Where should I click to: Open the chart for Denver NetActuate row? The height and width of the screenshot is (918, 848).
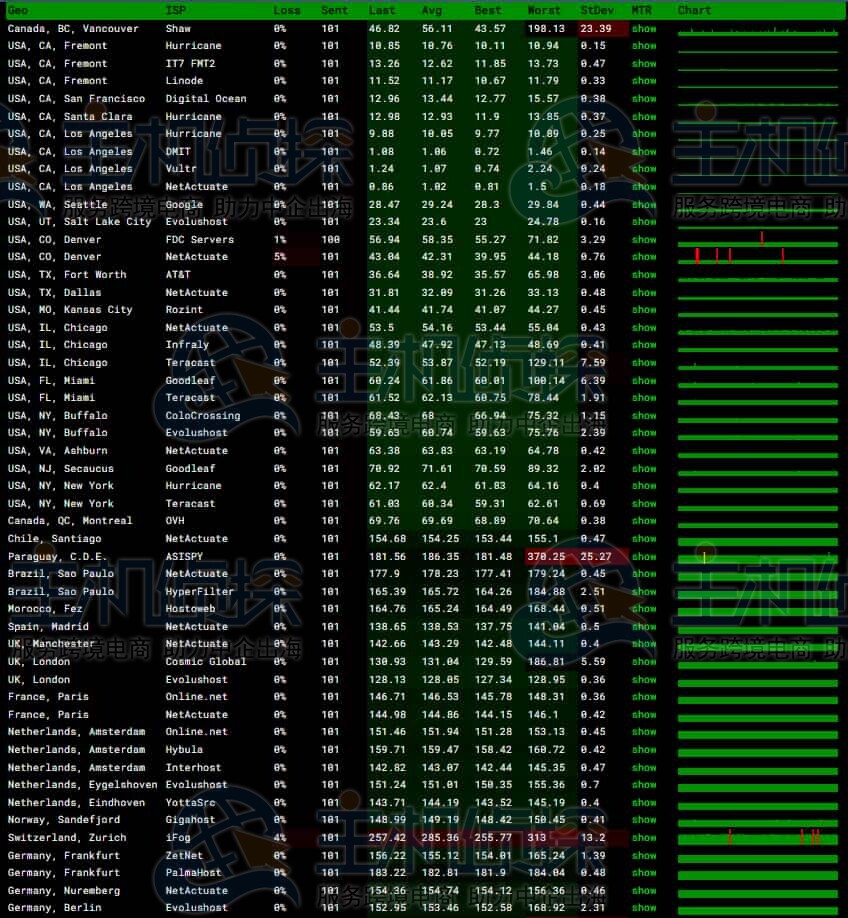[x=757, y=257]
